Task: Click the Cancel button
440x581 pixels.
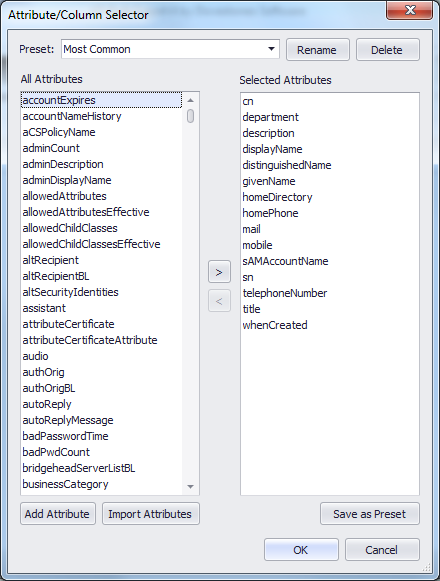Action: [x=382, y=550]
